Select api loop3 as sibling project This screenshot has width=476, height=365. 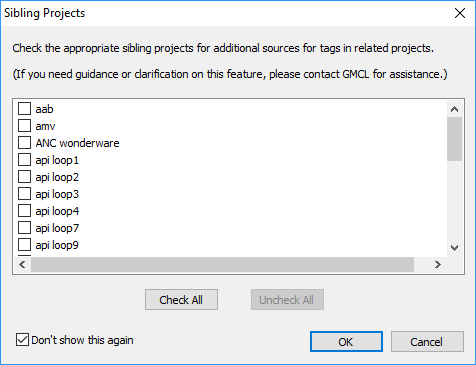click(x=24, y=194)
